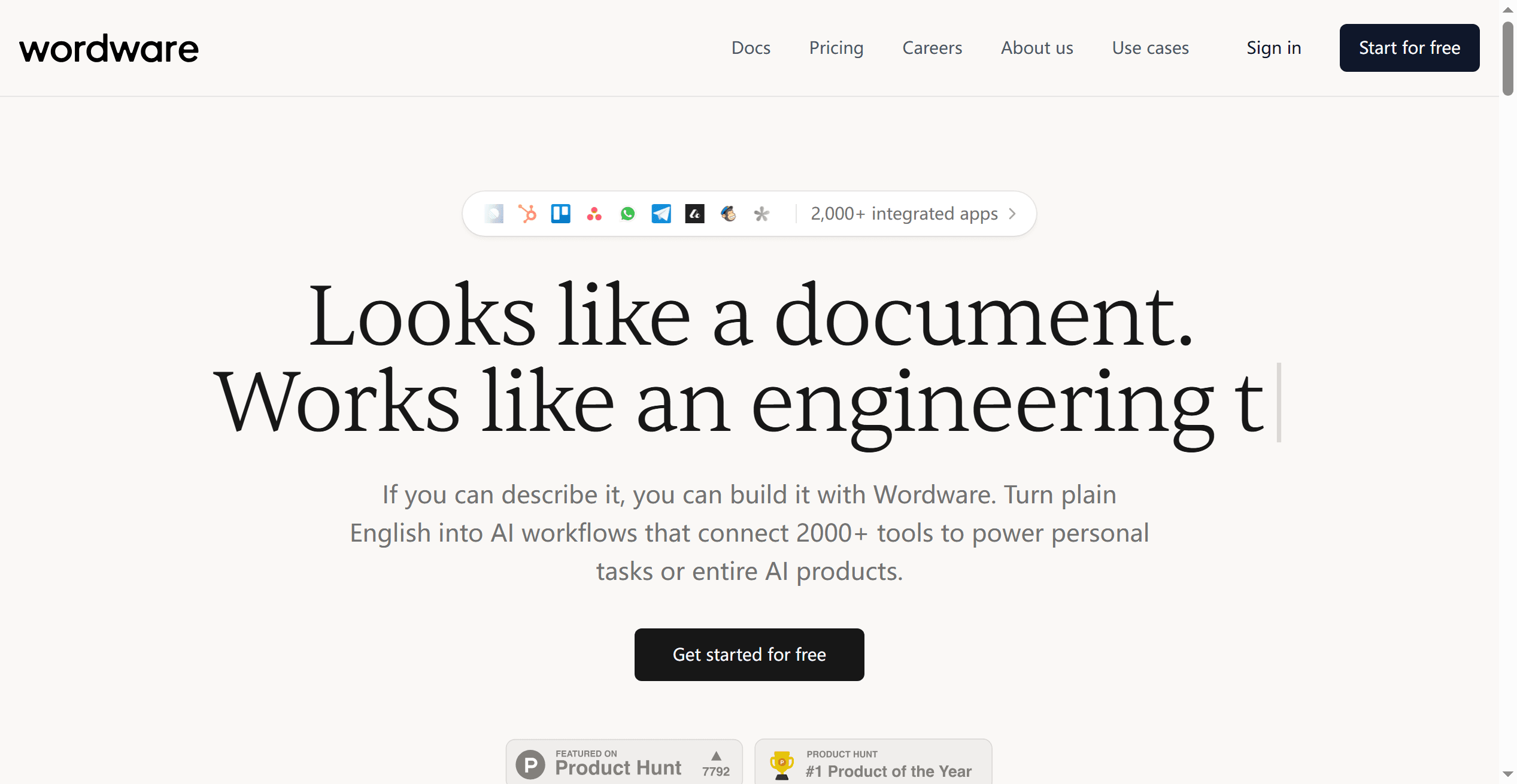The width and height of the screenshot is (1517, 784).
Task: Click the Telegram paper plane icon
Action: (x=662, y=214)
